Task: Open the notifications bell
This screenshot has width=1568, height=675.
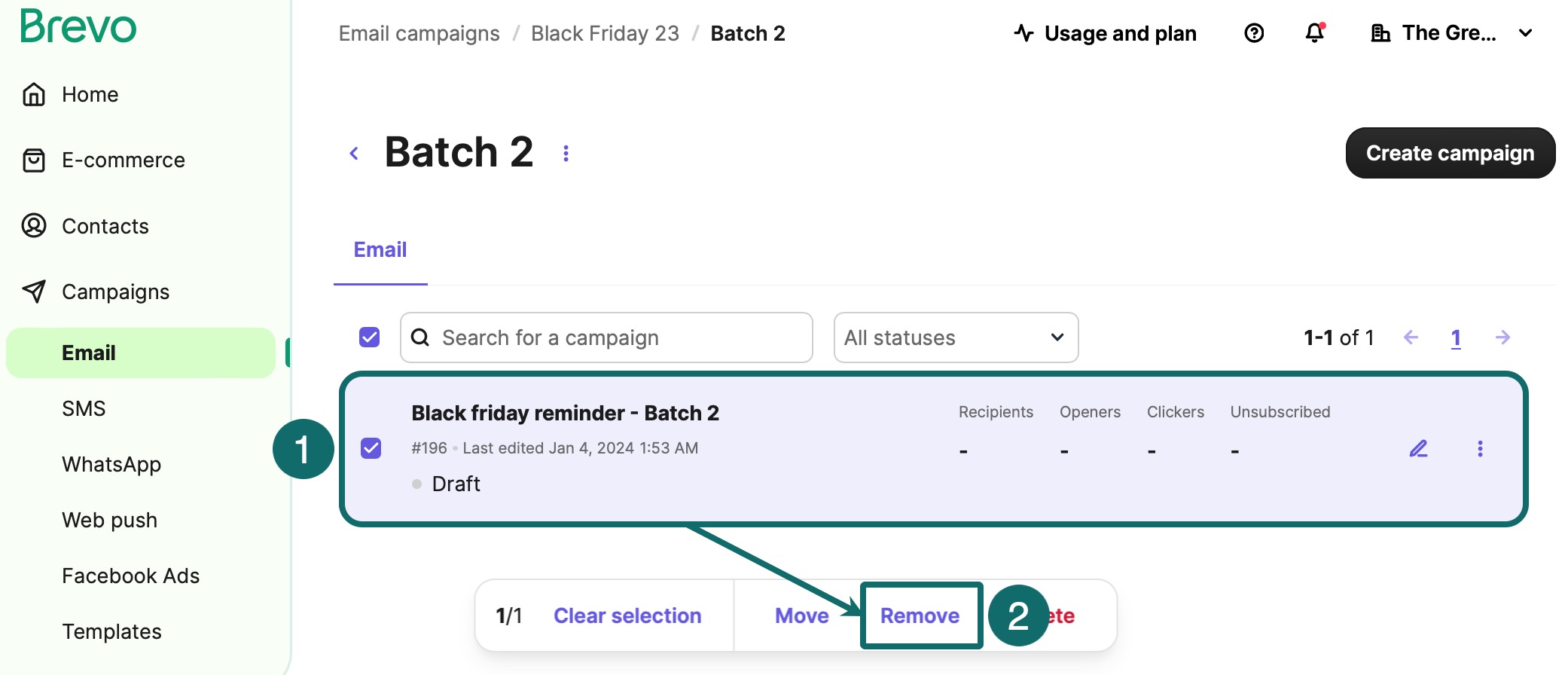Action: (1315, 33)
